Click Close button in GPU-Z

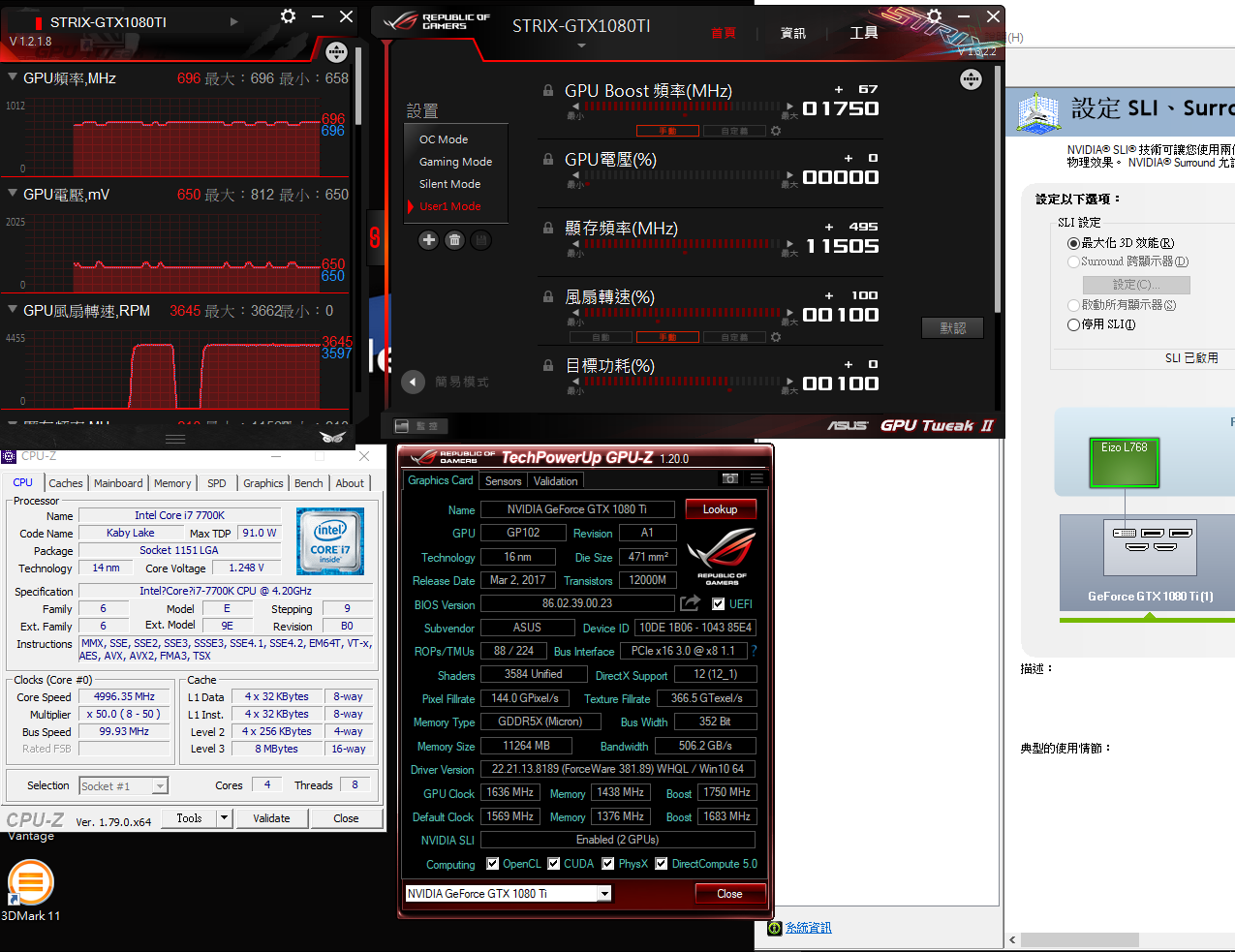729,894
